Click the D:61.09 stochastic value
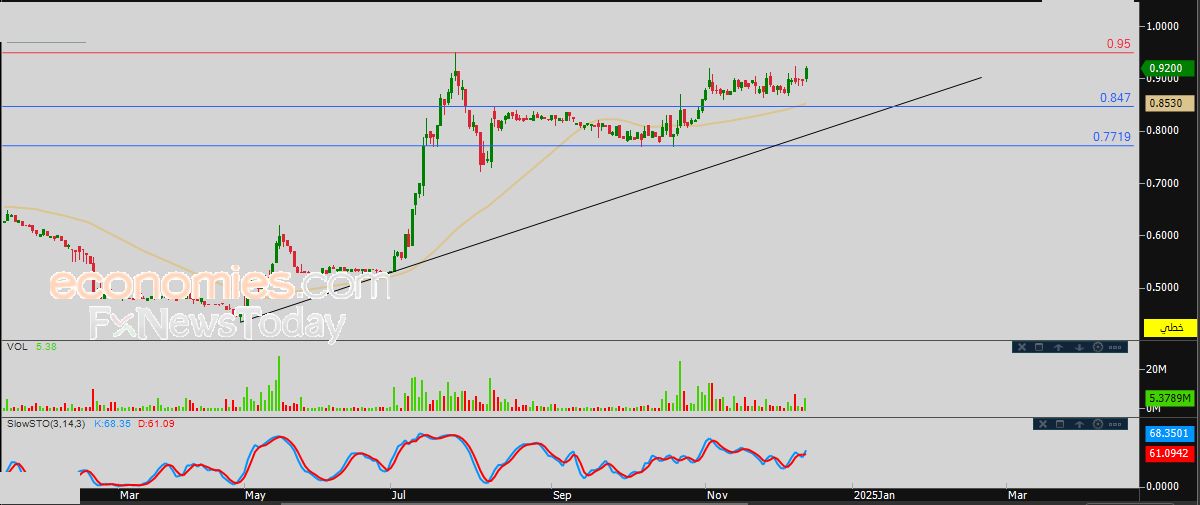 coord(156,424)
